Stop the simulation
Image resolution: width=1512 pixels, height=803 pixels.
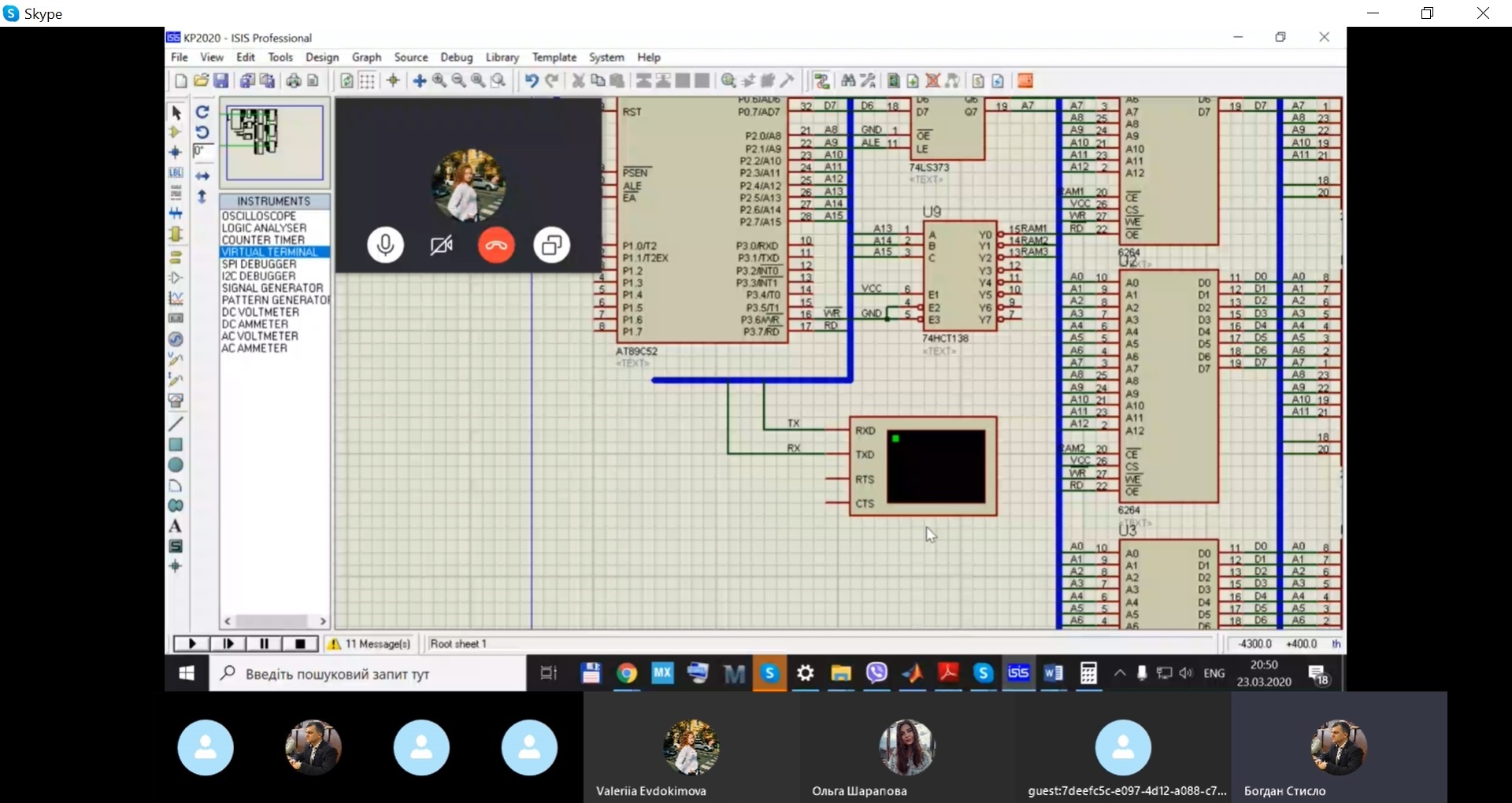tap(300, 644)
